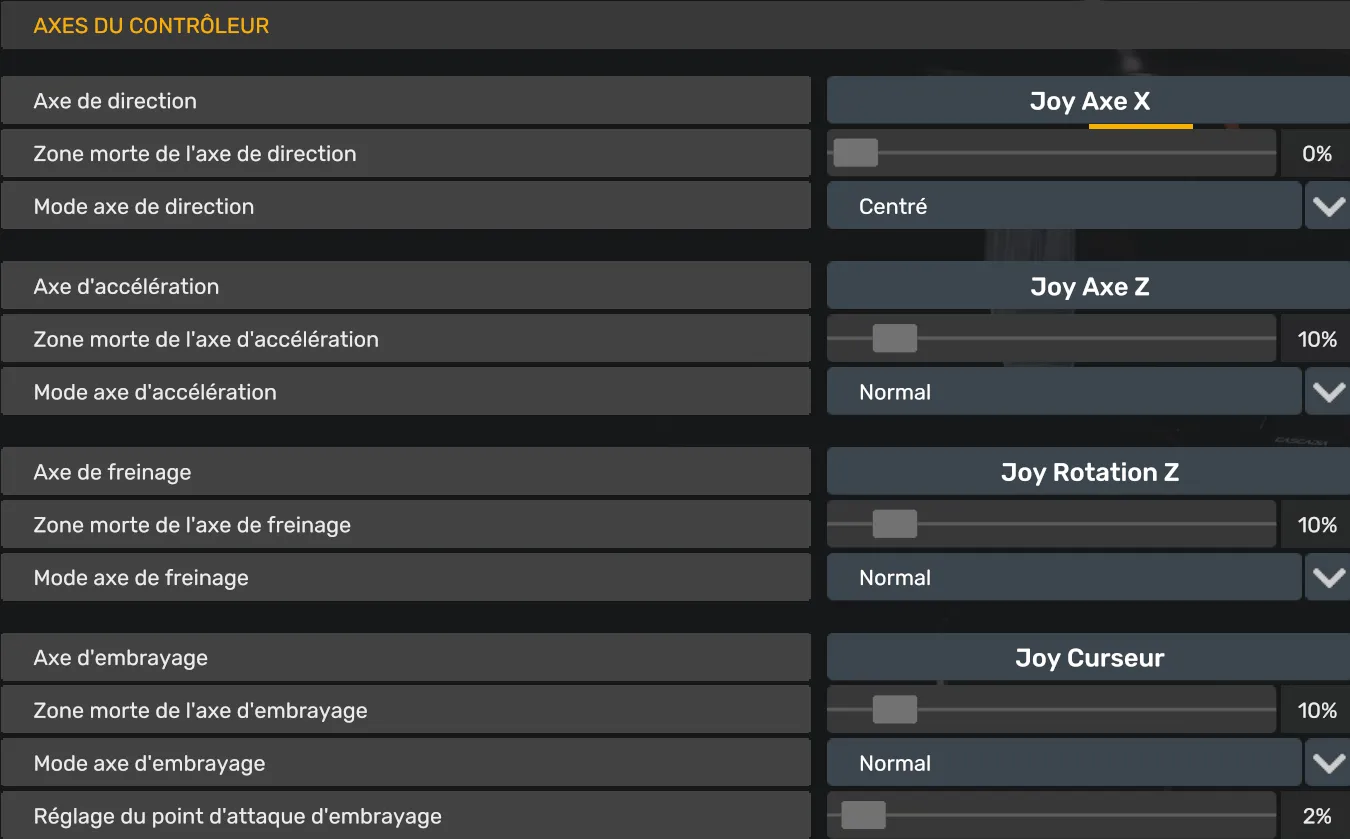
Task: Click chevron arrow for Mode axe d'embrayage
Action: click(1329, 764)
